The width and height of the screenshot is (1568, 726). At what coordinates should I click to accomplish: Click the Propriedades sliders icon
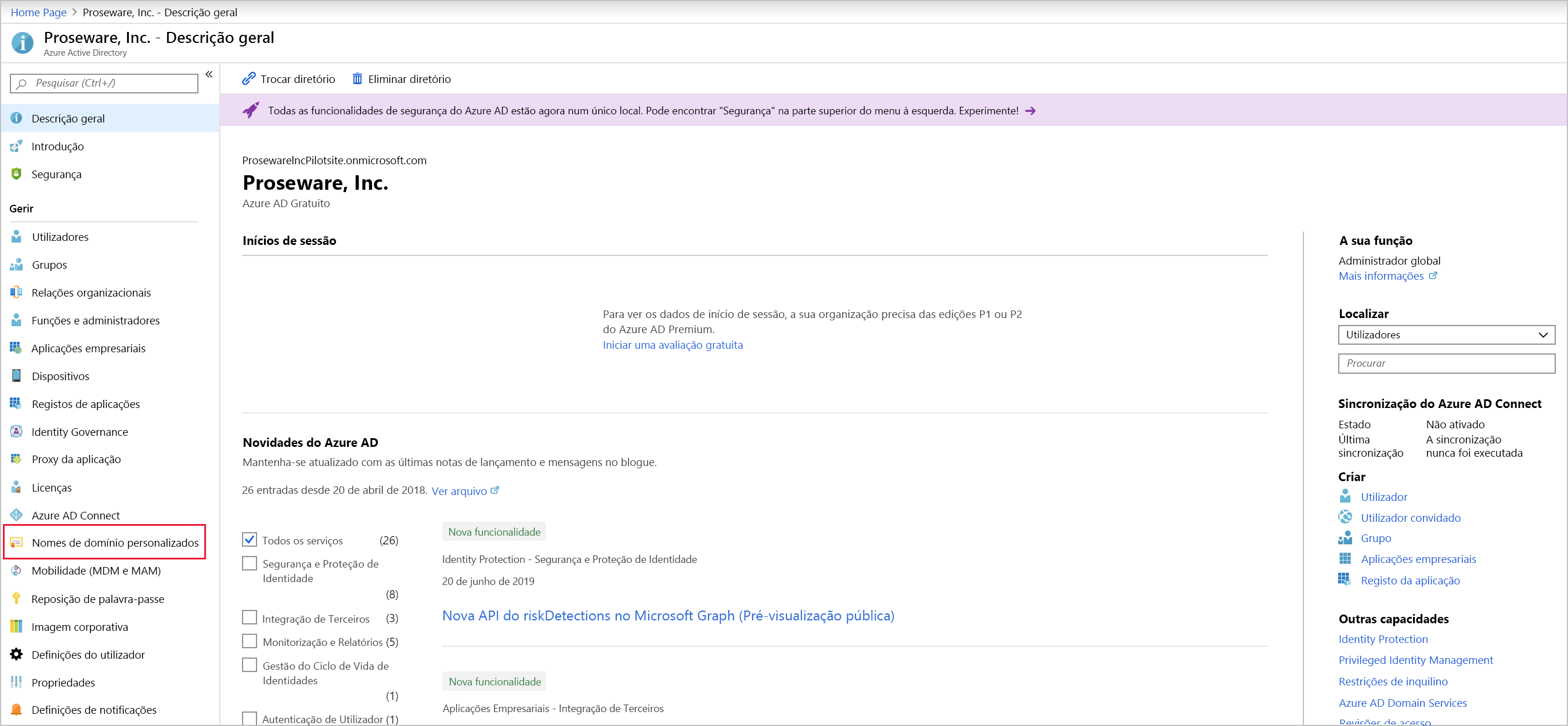point(16,682)
